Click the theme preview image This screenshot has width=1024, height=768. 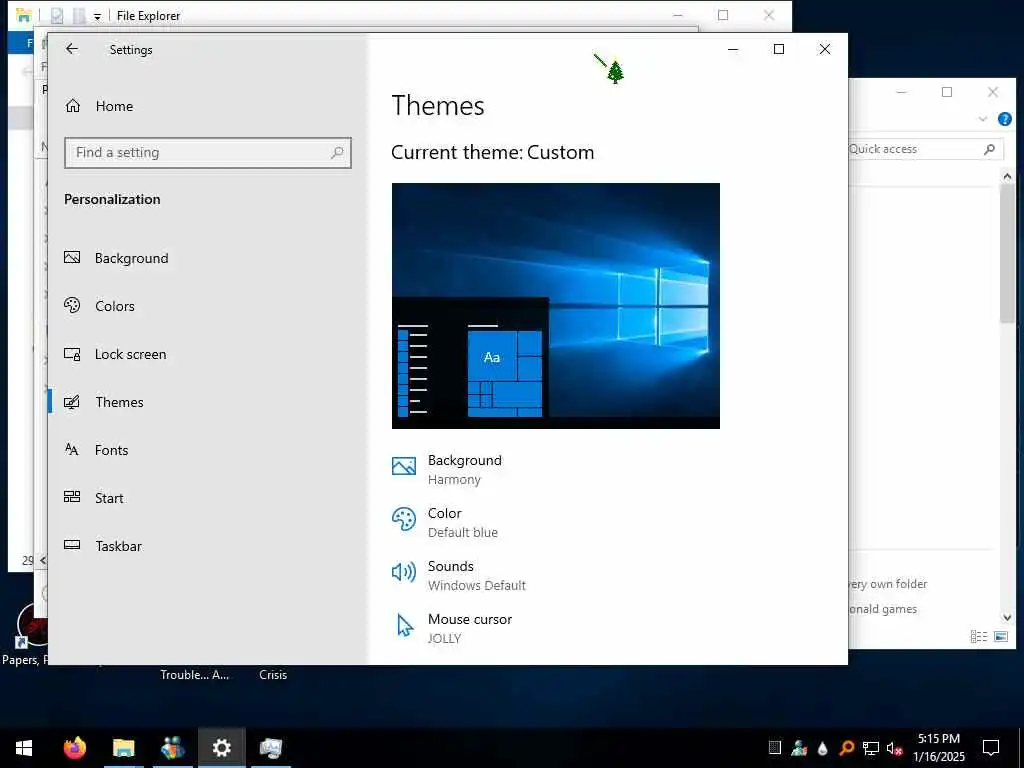(x=556, y=306)
